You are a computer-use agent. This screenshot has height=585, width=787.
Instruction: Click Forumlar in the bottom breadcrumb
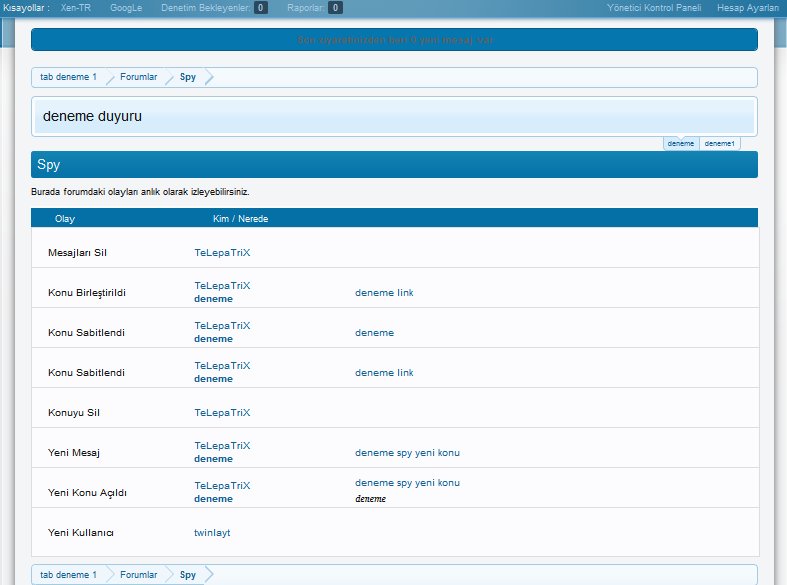pos(138,575)
